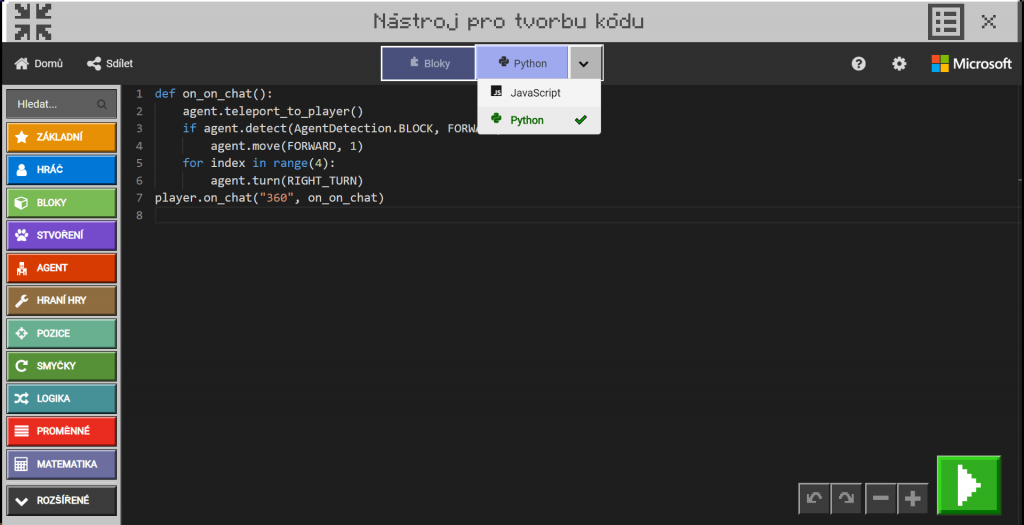
Task: Click the Sdílet share button
Action: click(x=110, y=64)
